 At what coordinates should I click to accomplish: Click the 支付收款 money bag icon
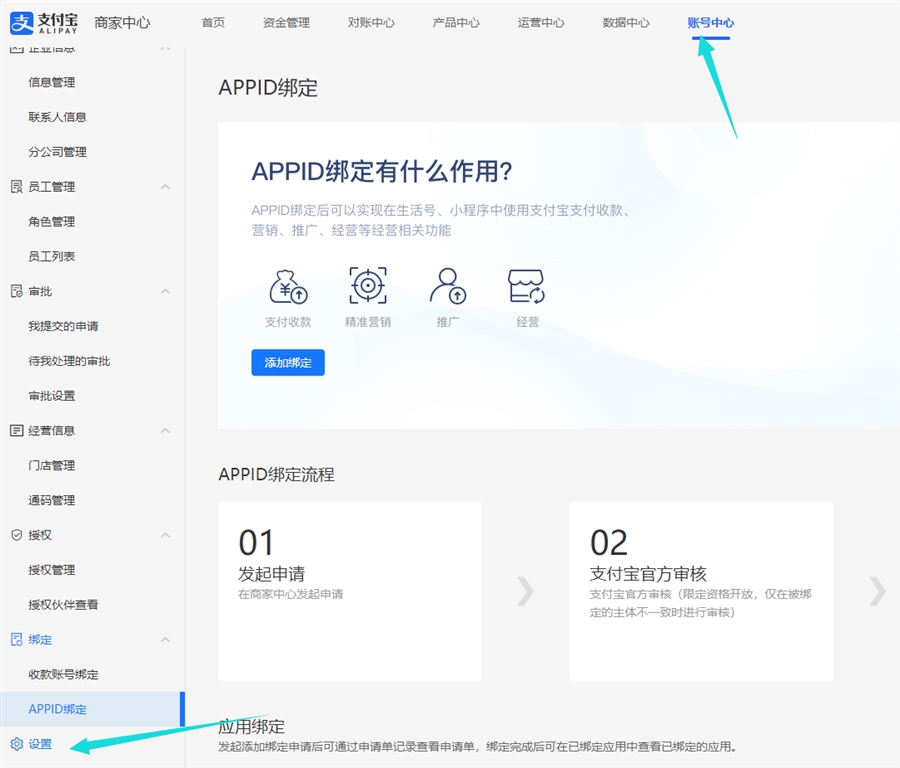[288, 286]
